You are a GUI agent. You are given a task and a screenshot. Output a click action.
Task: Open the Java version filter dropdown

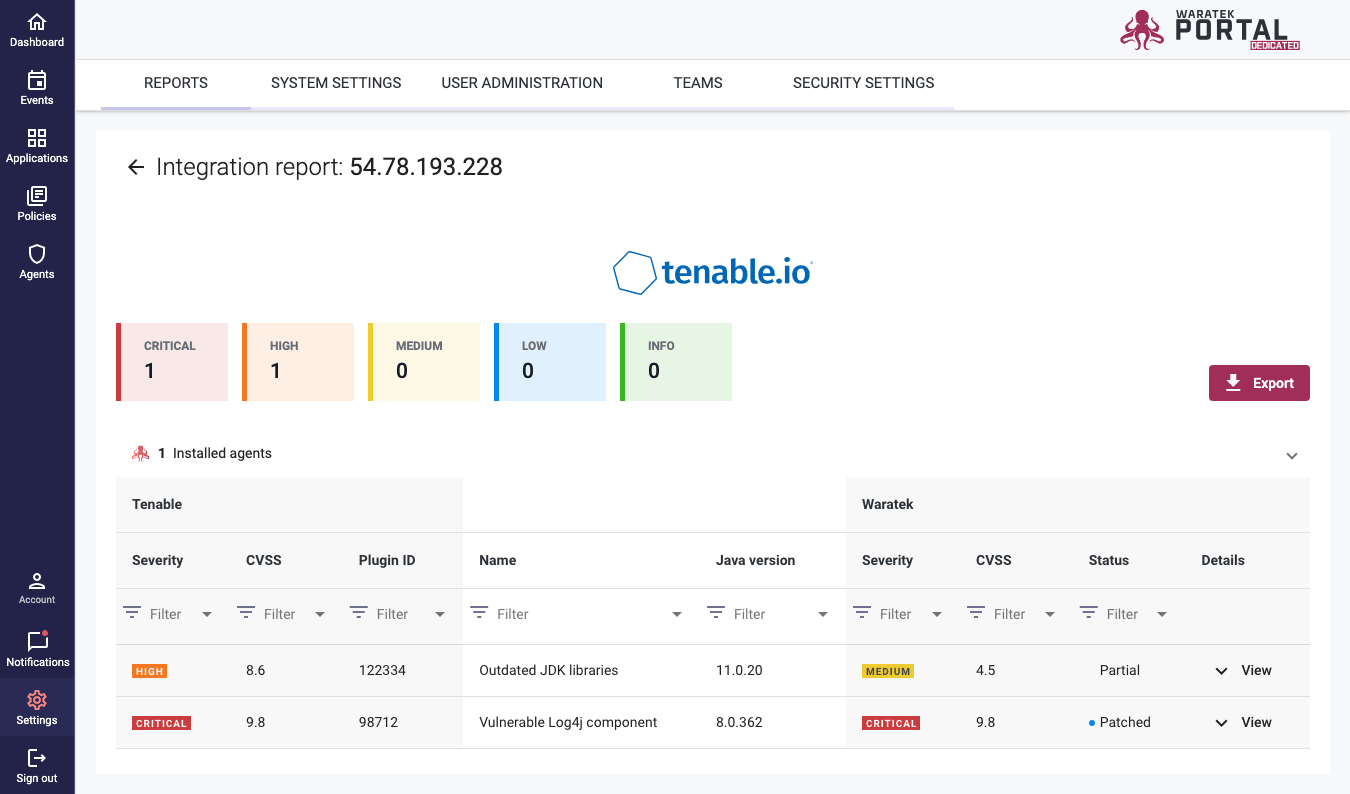[x=823, y=614]
